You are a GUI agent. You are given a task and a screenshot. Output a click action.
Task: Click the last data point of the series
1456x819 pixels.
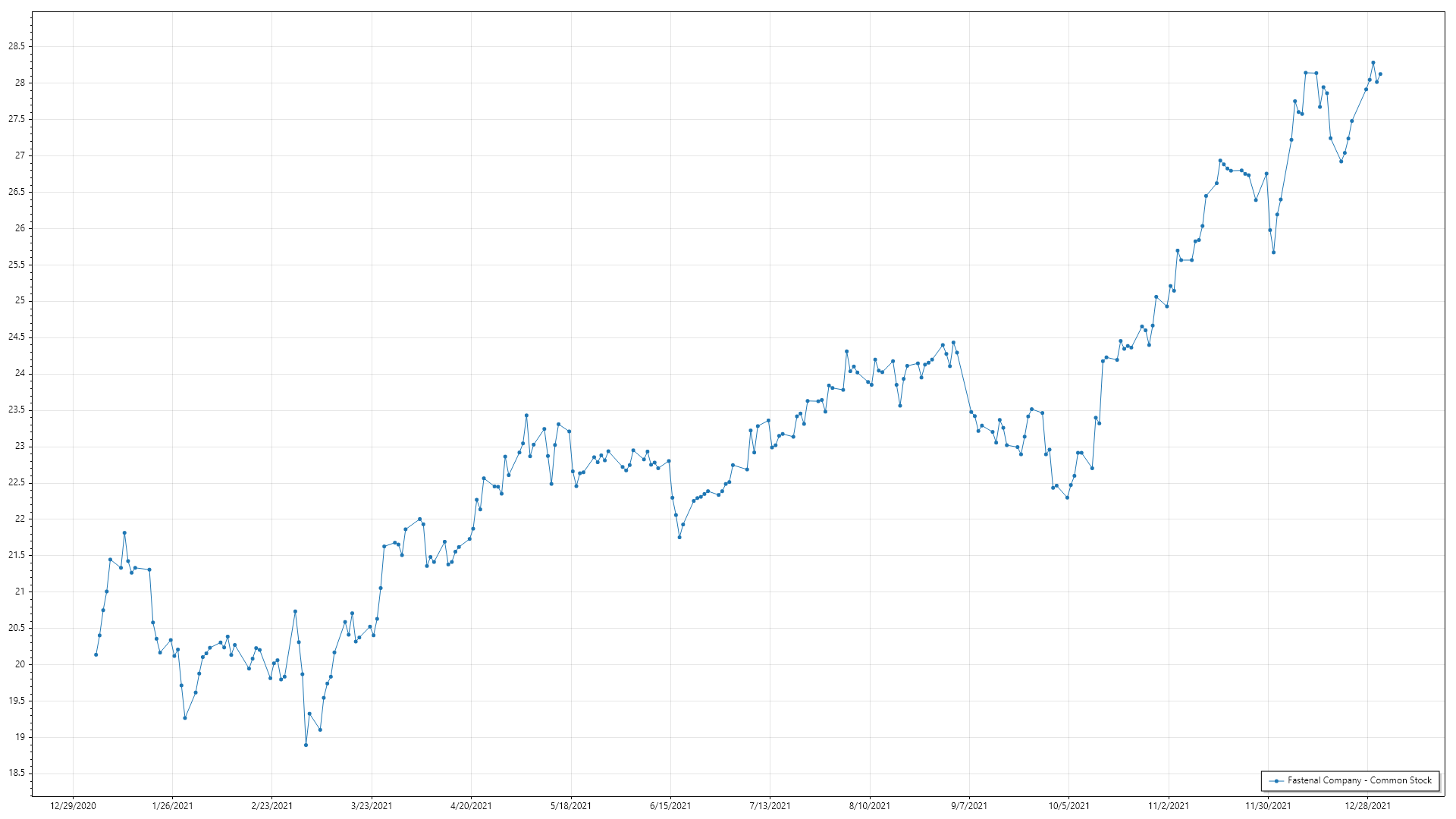click(x=1381, y=74)
